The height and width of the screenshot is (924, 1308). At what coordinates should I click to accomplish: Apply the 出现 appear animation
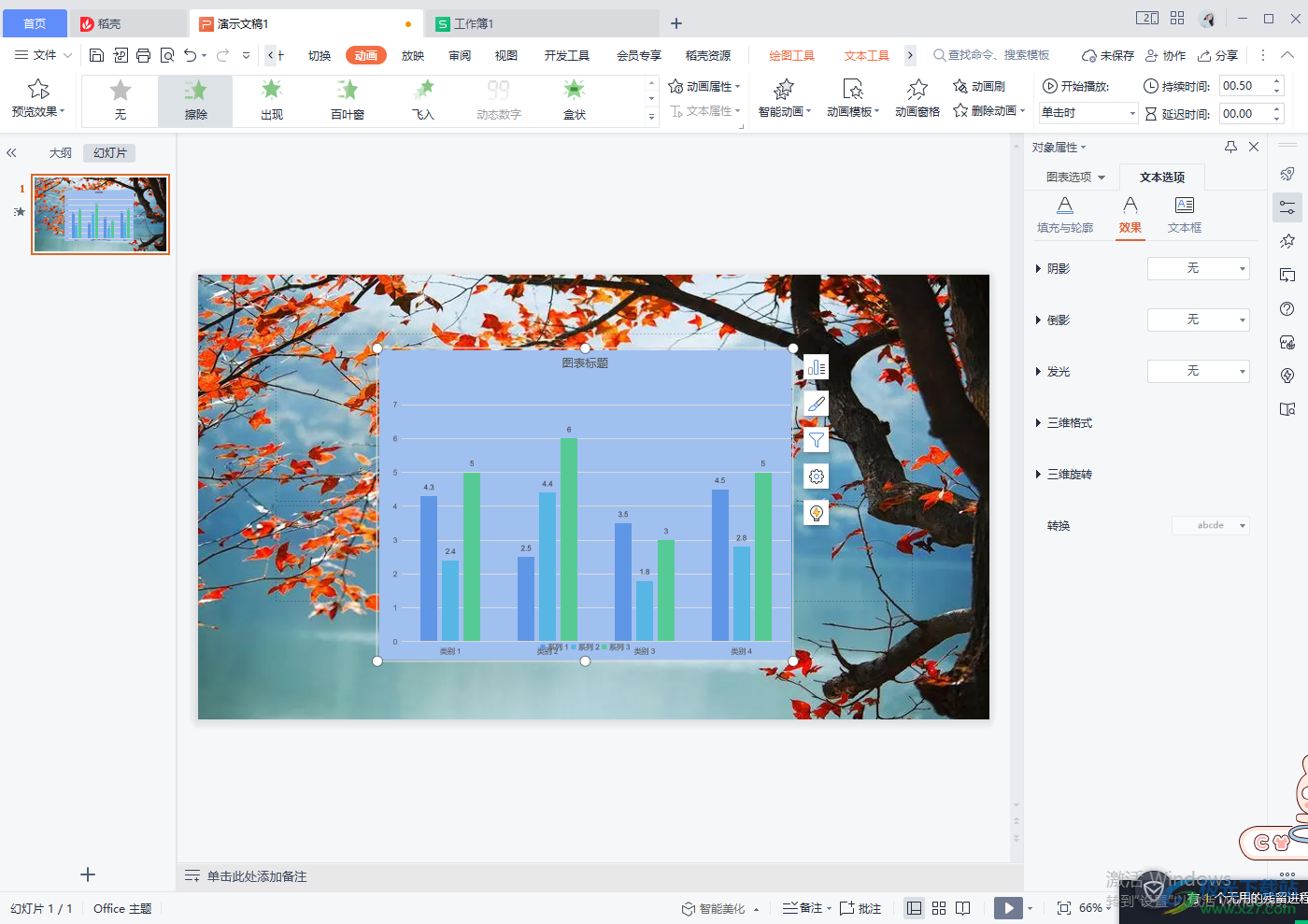(x=272, y=101)
